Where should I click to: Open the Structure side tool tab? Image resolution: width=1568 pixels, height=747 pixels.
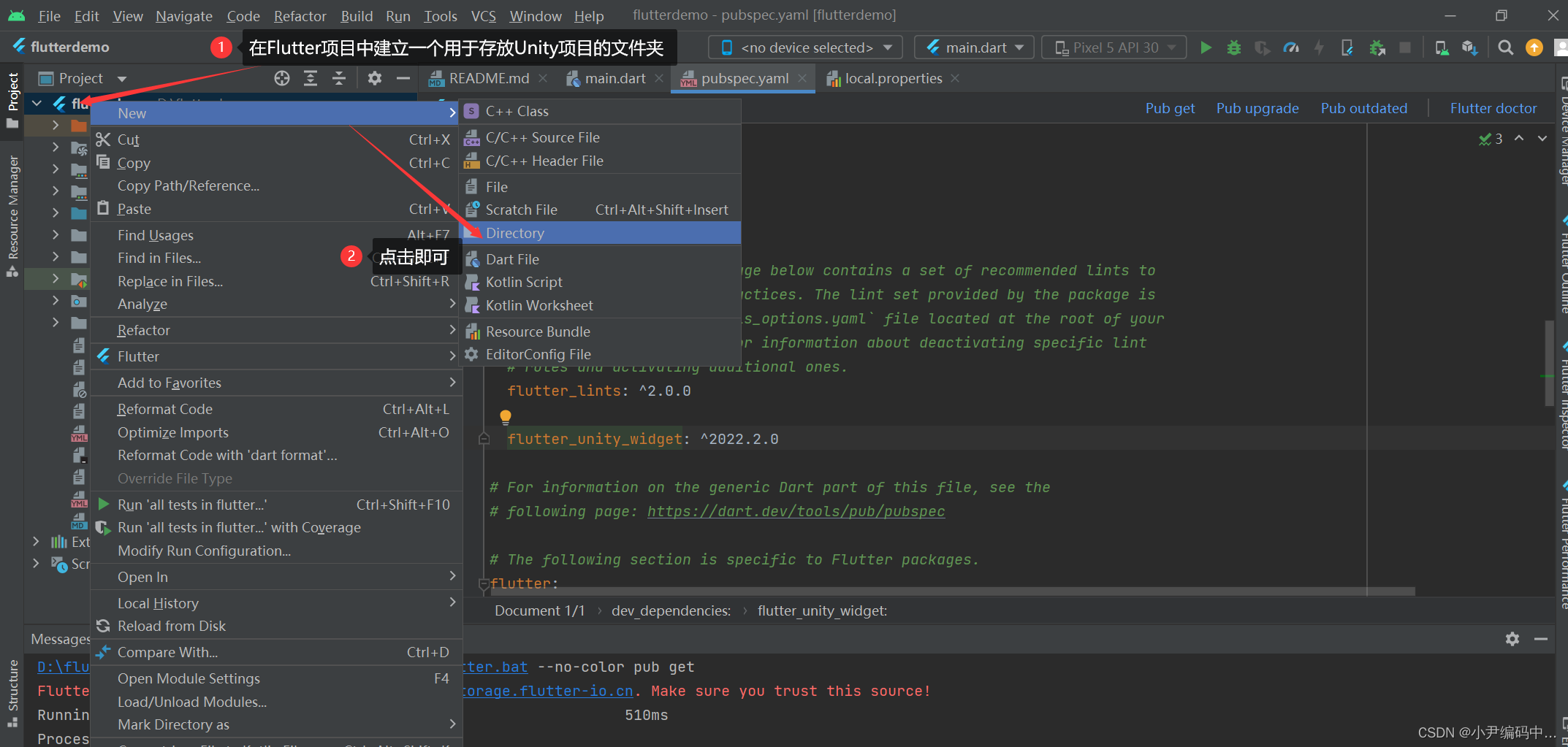[x=12, y=692]
